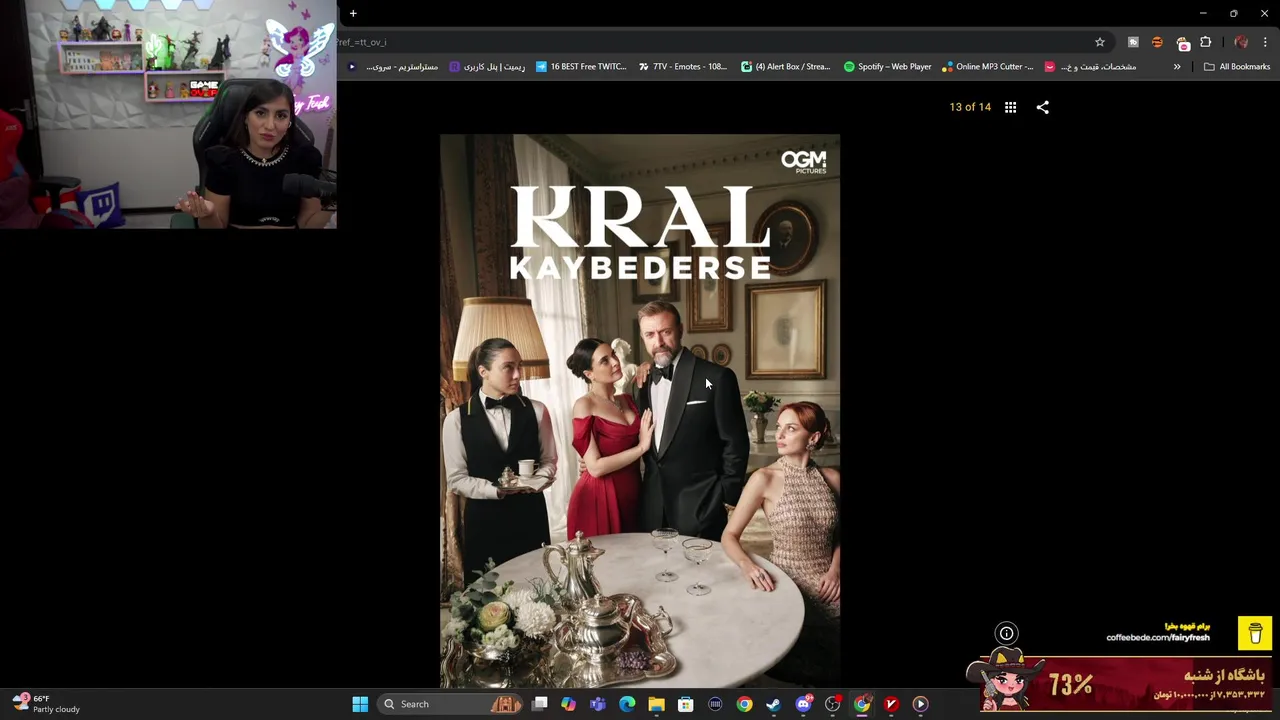This screenshot has width=1280, height=720.
Task: Open the All Bookmarks folder
Action: [x=1237, y=67]
